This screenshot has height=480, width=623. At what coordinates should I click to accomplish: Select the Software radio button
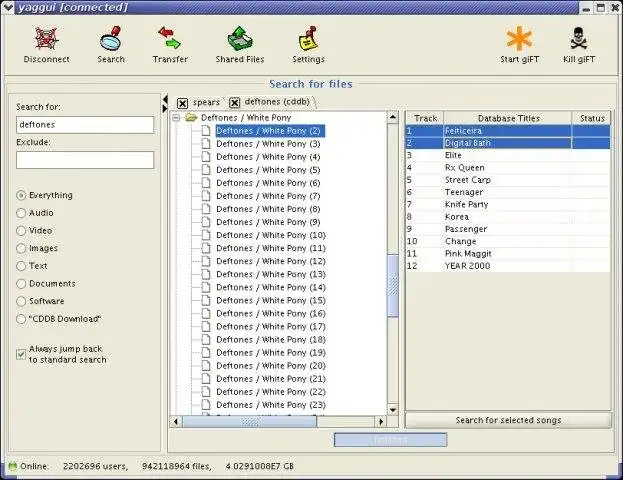(x=21, y=301)
